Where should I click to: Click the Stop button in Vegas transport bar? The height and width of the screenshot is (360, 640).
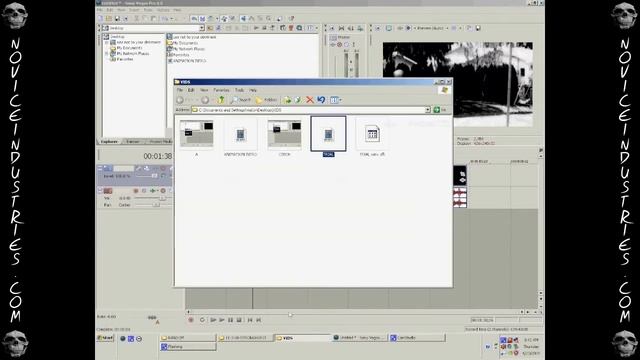click(239, 320)
